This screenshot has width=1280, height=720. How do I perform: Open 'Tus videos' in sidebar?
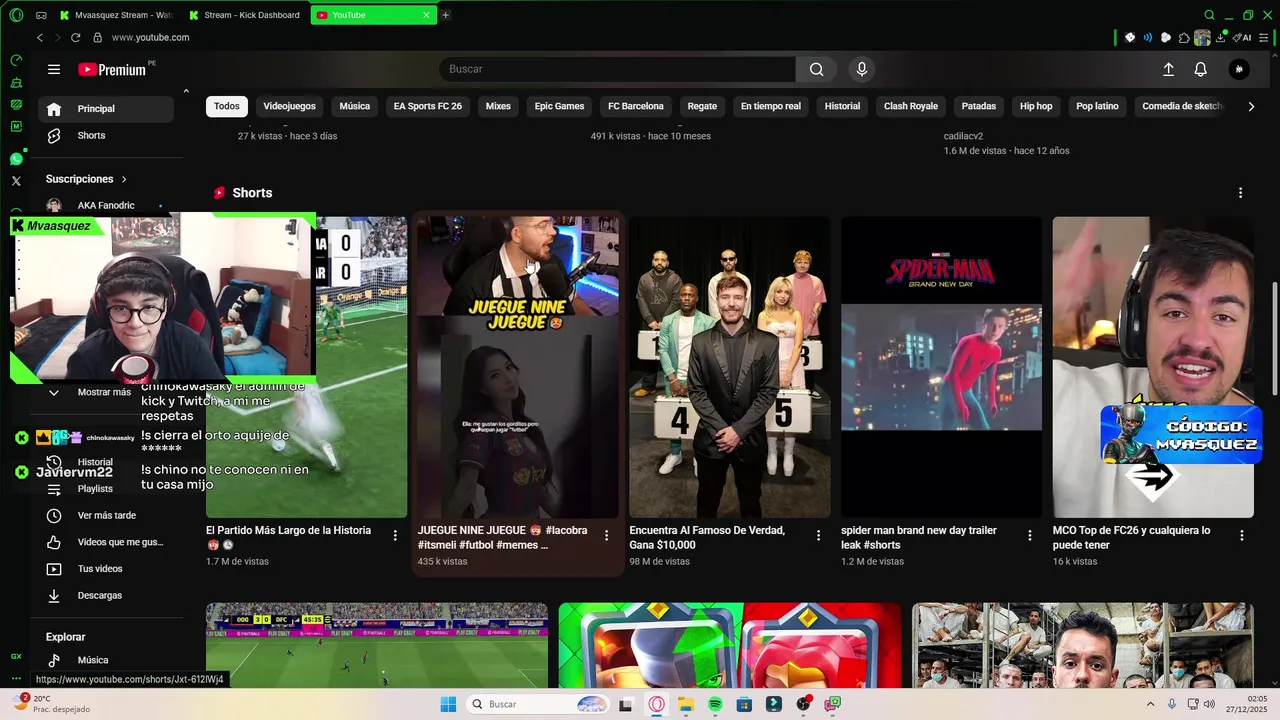(106, 569)
